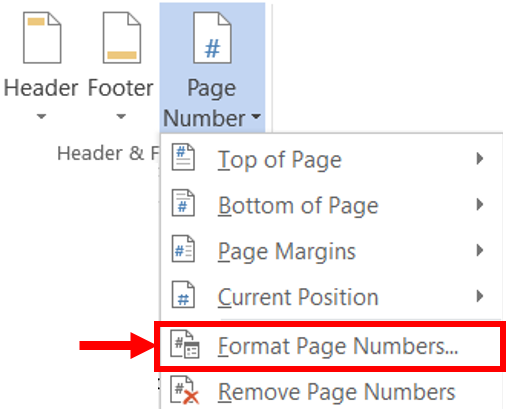Expand the Bottom of Page submenu arrow

click(480, 204)
